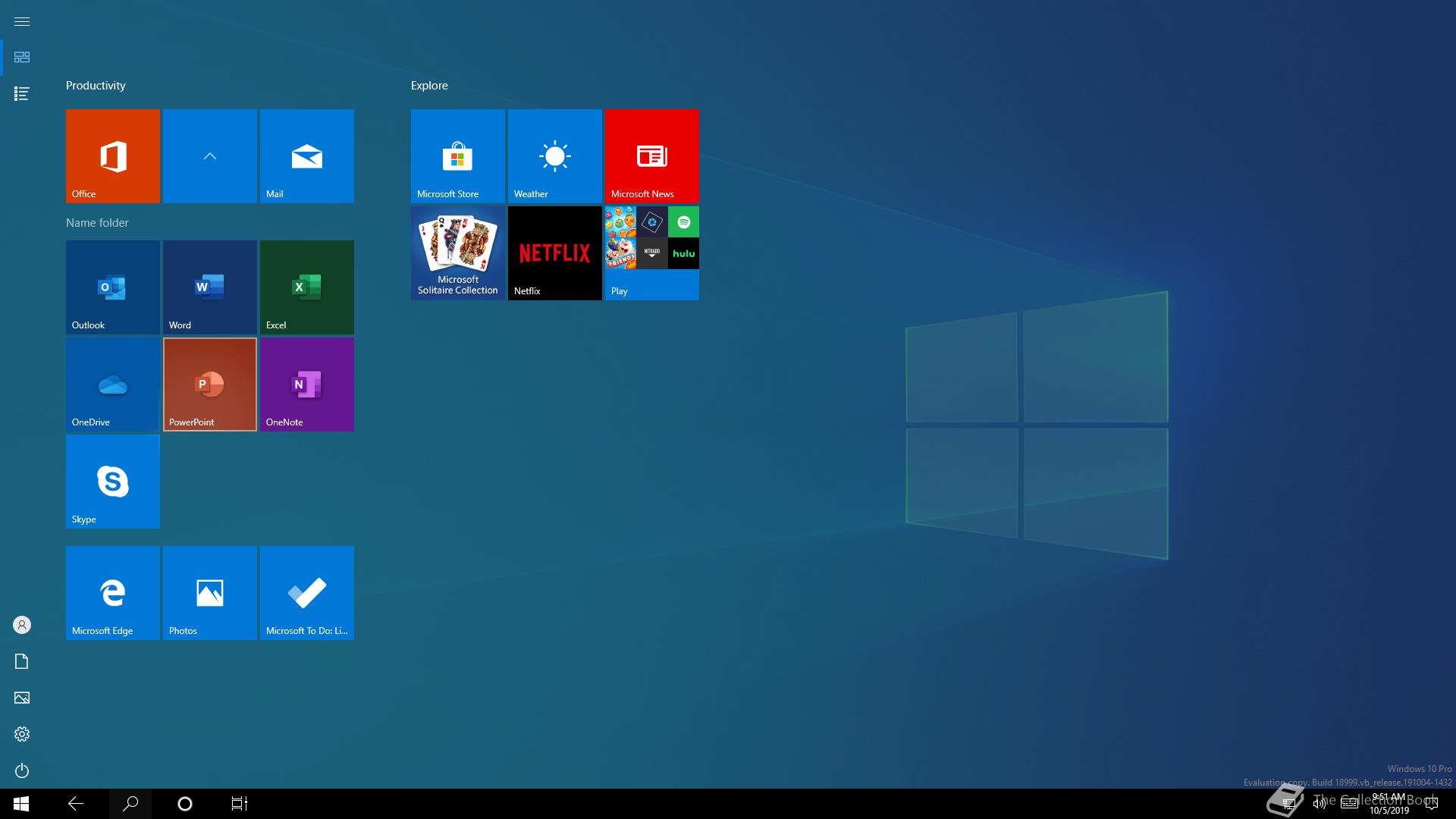Click the 'Explore' group heading
This screenshot has height=819, width=1456.
[429, 86]
